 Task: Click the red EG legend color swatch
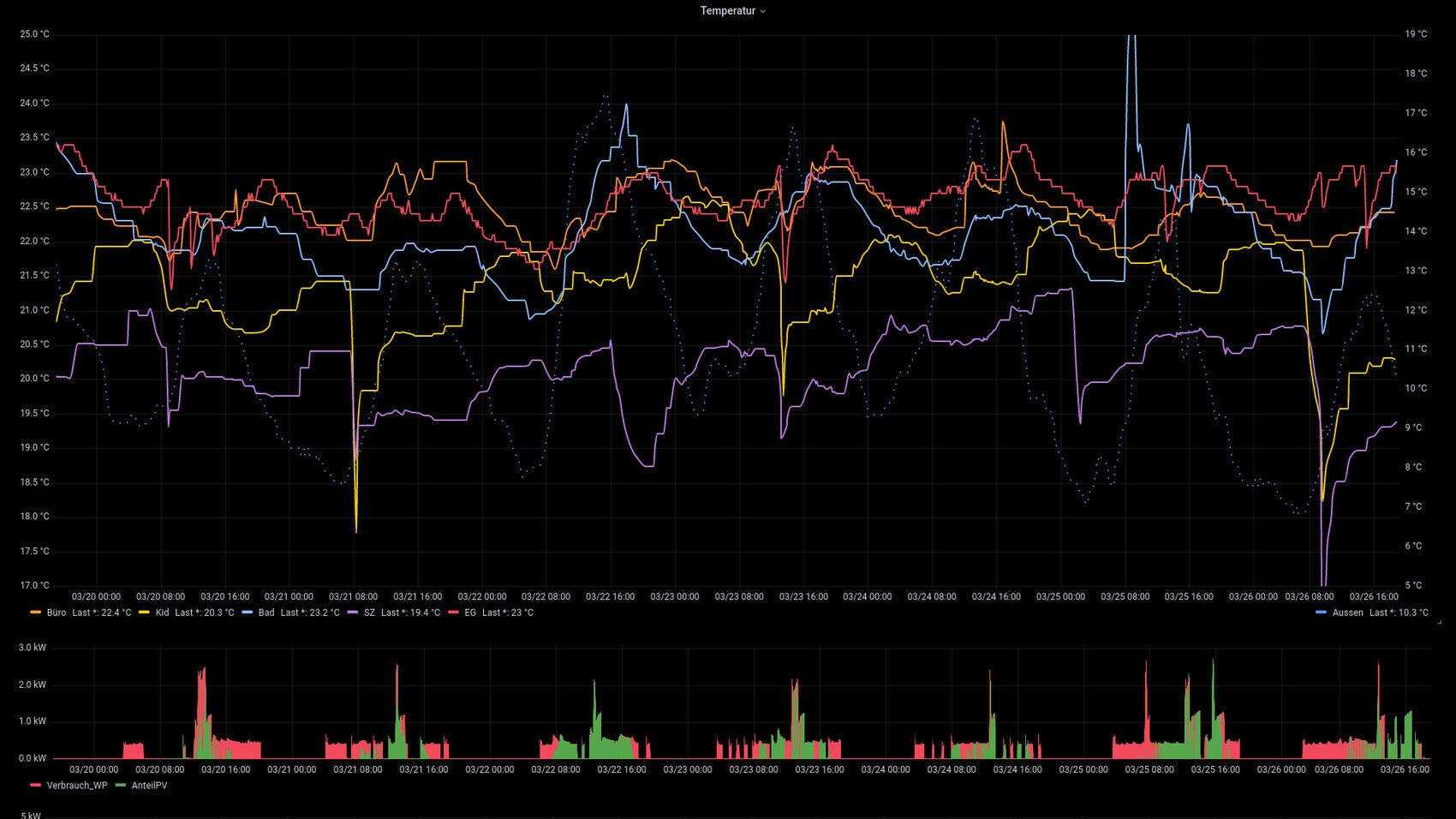[453, 613]
